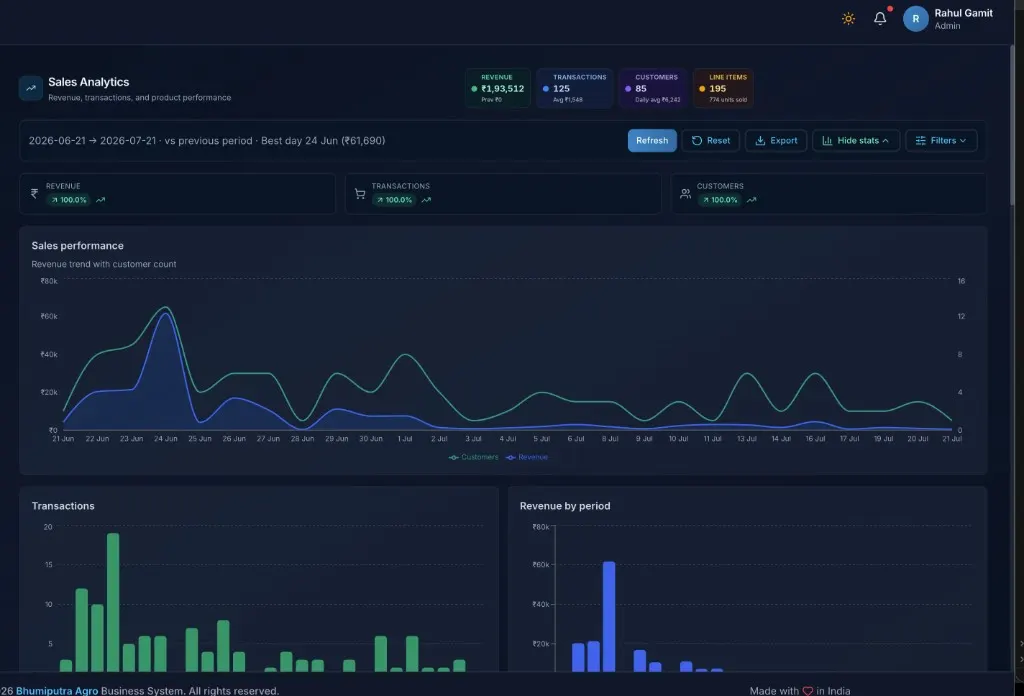Open the Rahul Gamit avatar
Image resolution: width=1024 pixels, height=696 pixels.
916,19
